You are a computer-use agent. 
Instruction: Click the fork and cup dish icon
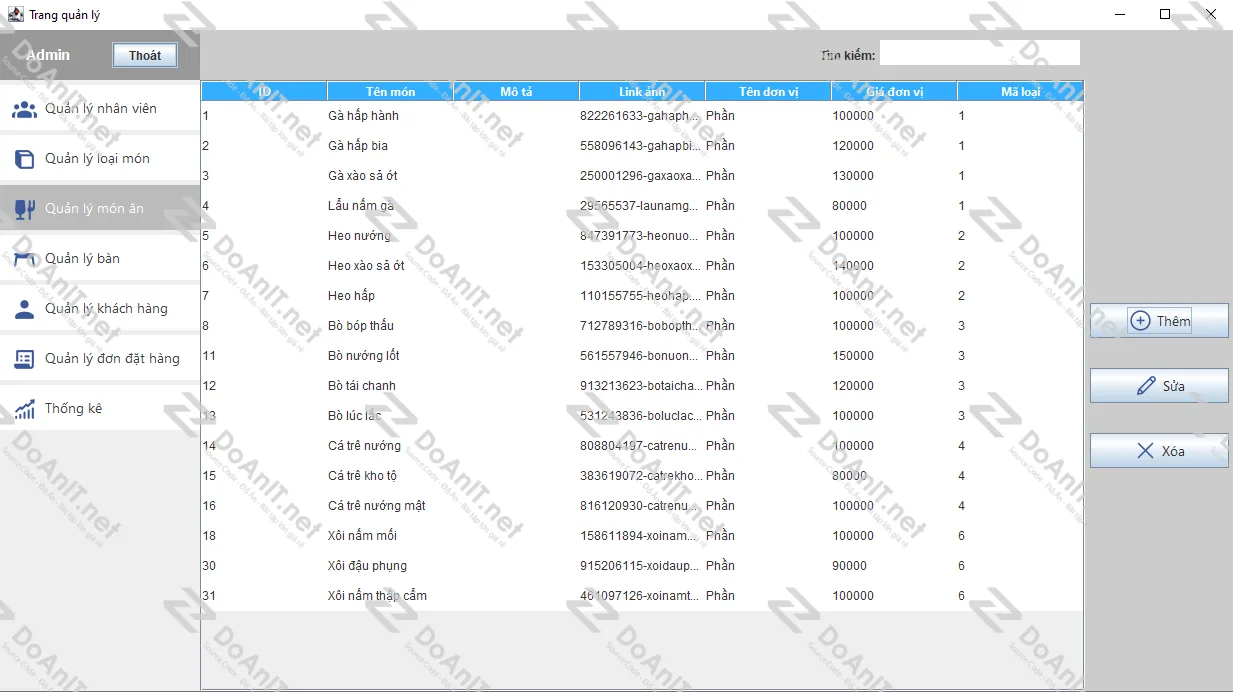[24, 209]
